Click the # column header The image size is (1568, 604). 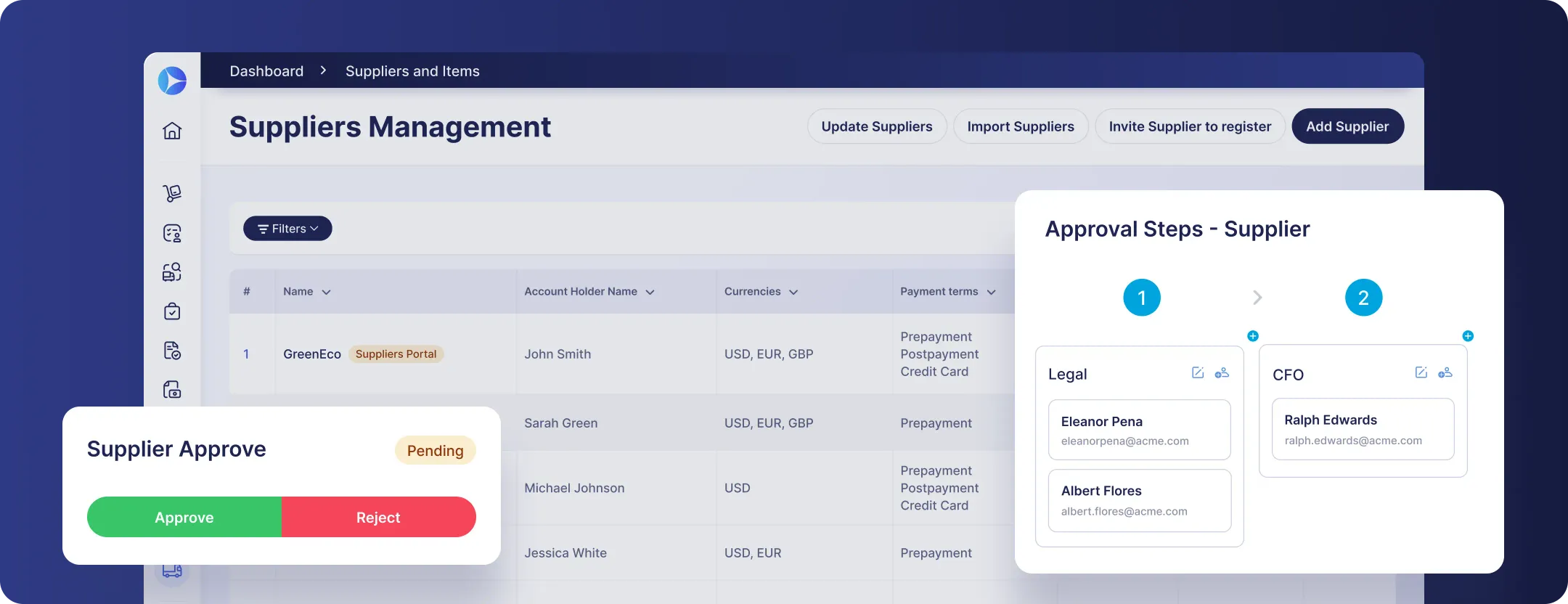click(x=247, y=291)
